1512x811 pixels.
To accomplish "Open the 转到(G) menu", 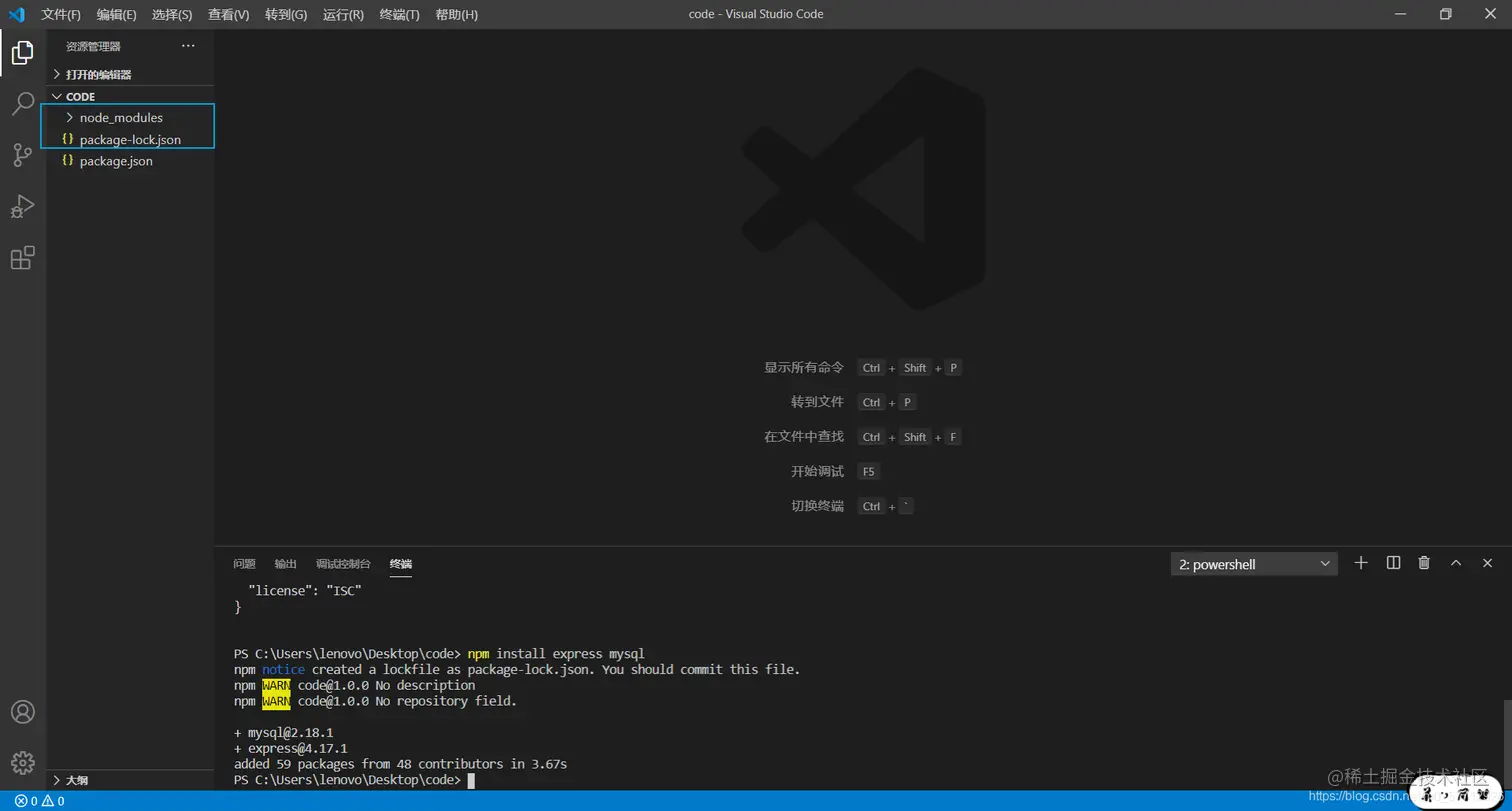I will [x=286, y=14].
